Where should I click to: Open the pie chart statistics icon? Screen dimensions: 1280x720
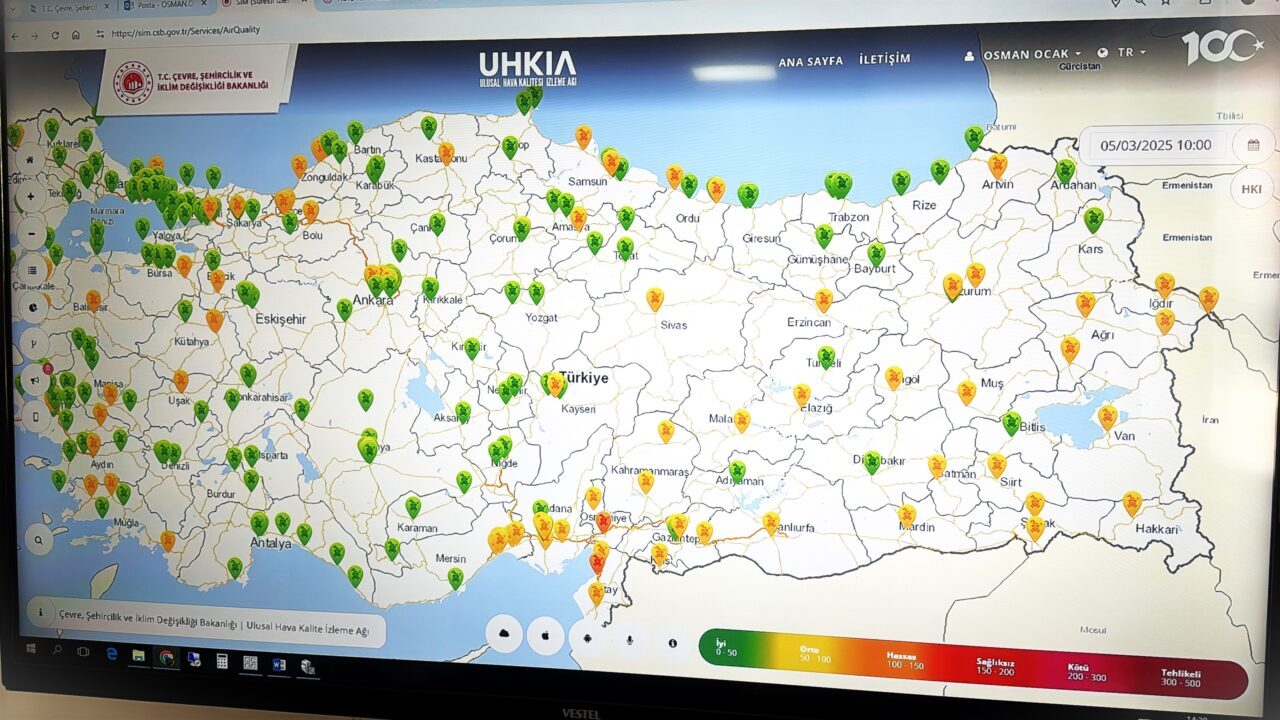(x=33, y=307)
